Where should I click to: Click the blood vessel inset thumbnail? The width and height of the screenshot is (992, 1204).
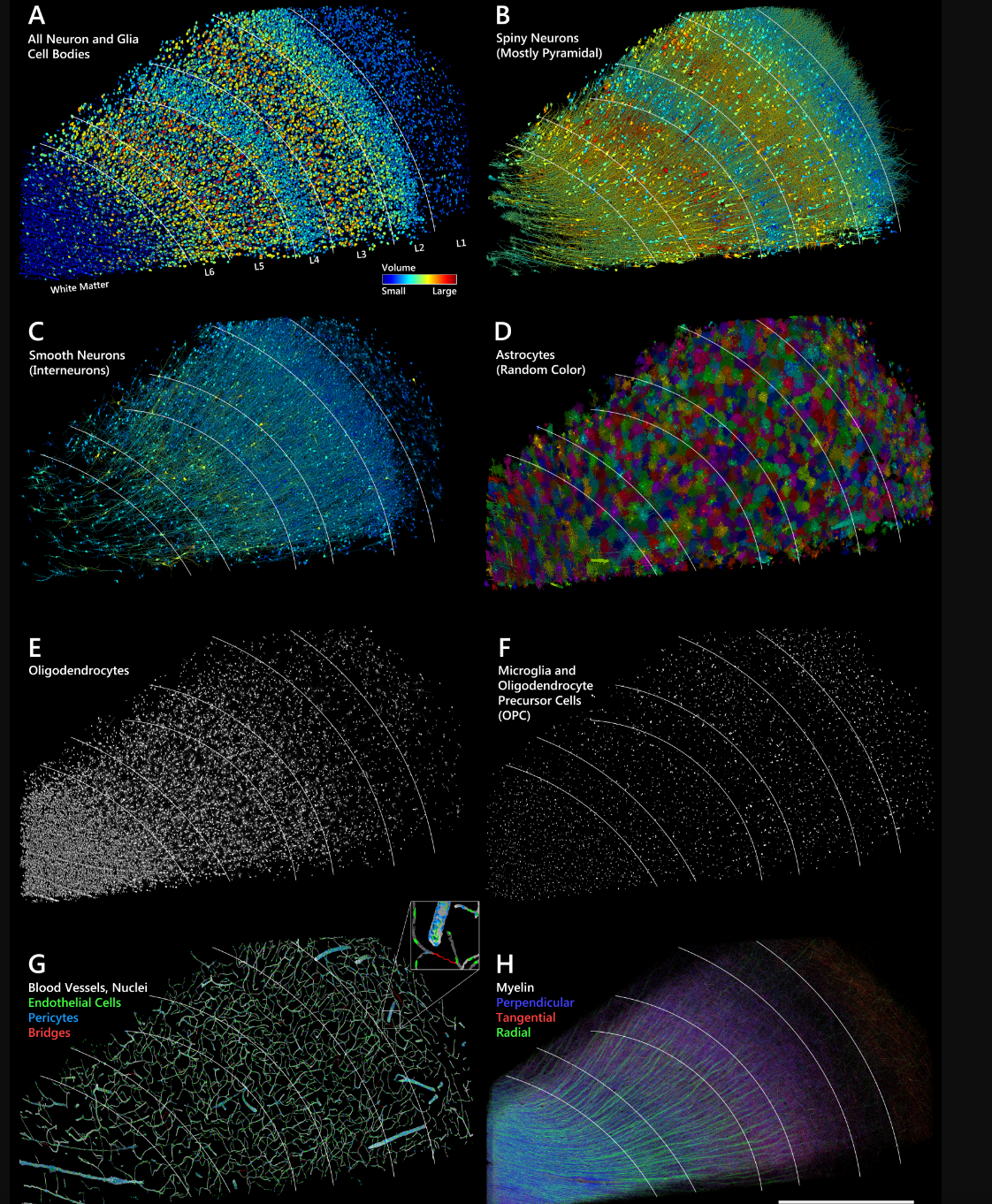click(x=445, y=935)
